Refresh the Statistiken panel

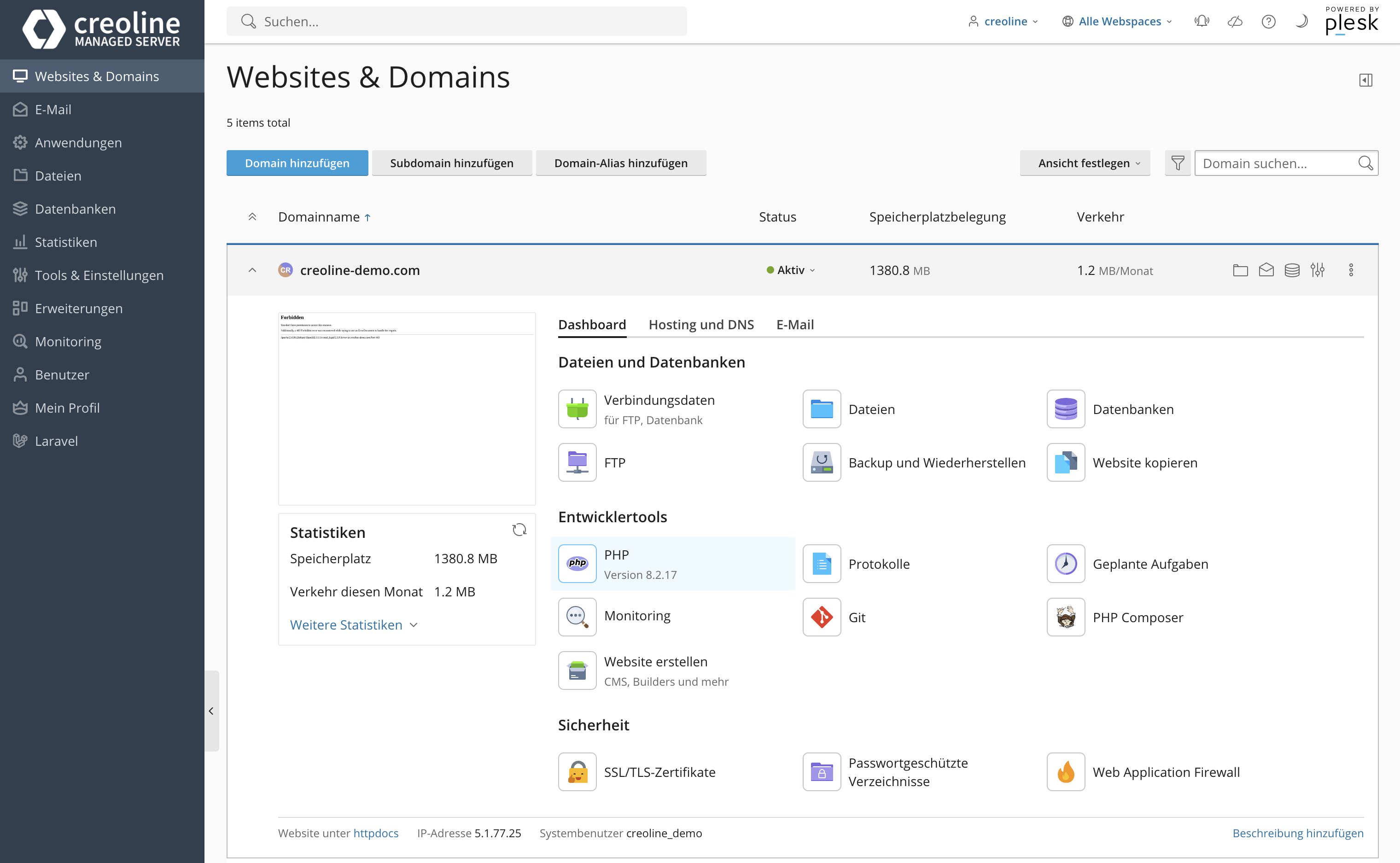point(519,530)
